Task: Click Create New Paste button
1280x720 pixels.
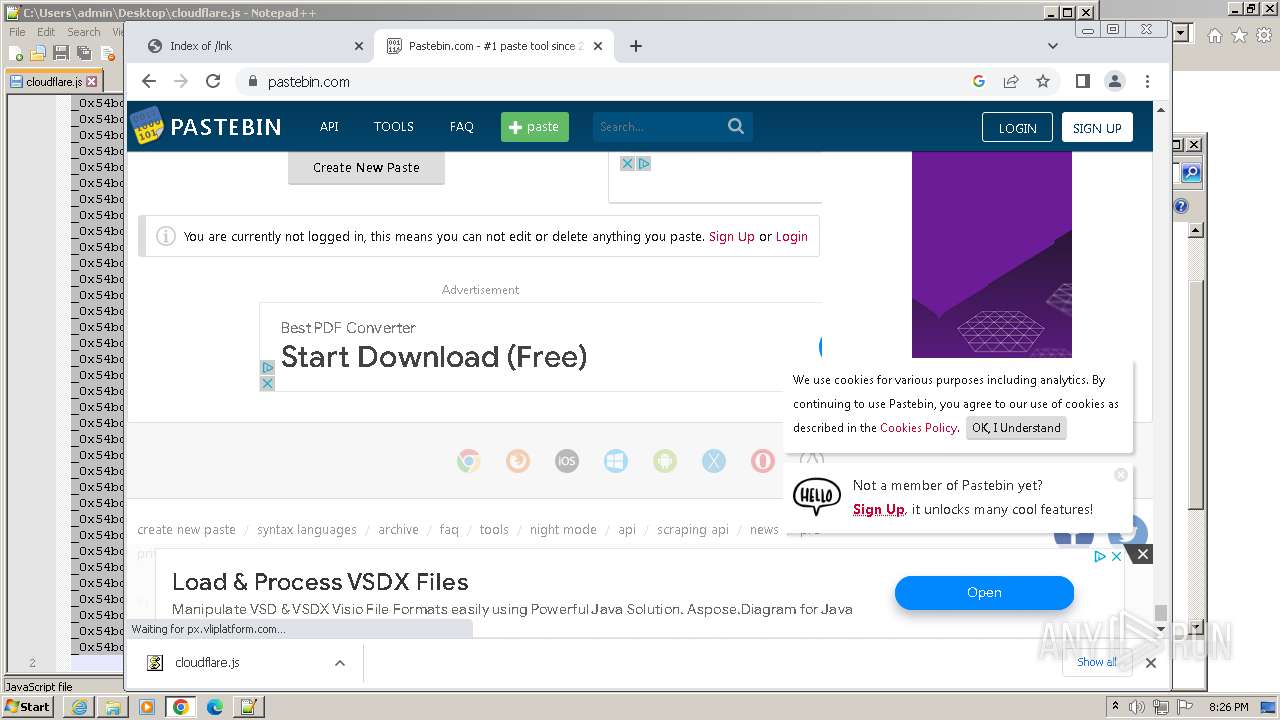Action: [366, 167]
